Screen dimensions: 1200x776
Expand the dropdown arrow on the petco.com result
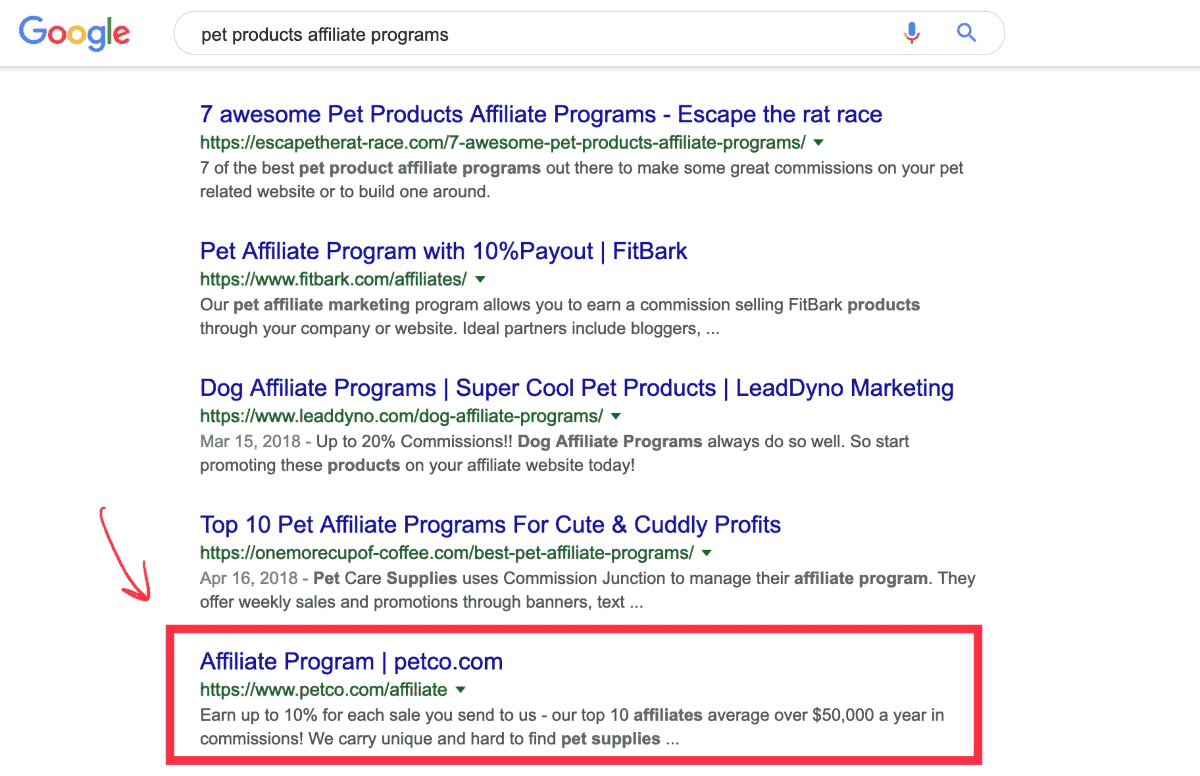tap(461, 690)
